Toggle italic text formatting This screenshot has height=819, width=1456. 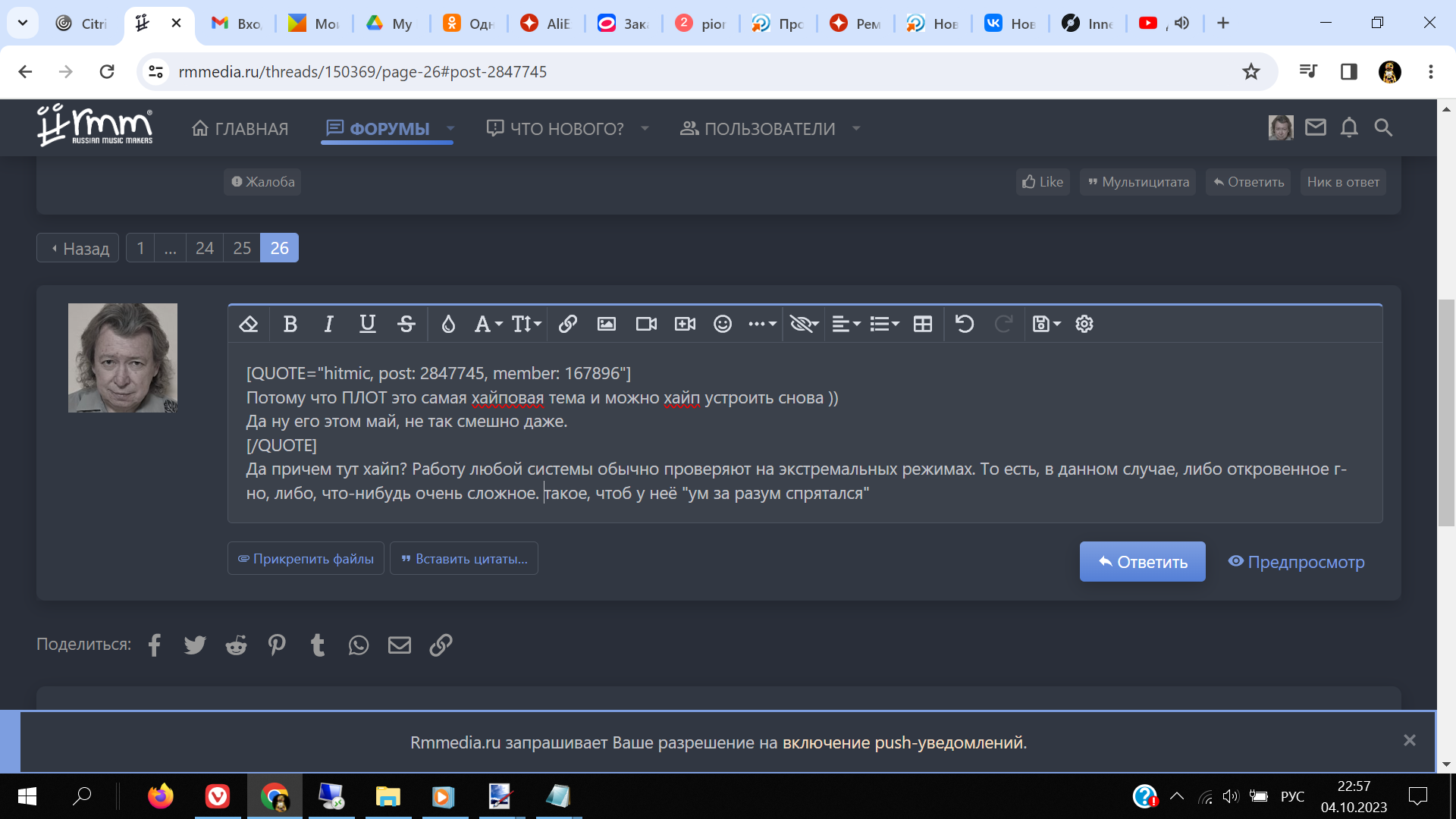[328, 325]
